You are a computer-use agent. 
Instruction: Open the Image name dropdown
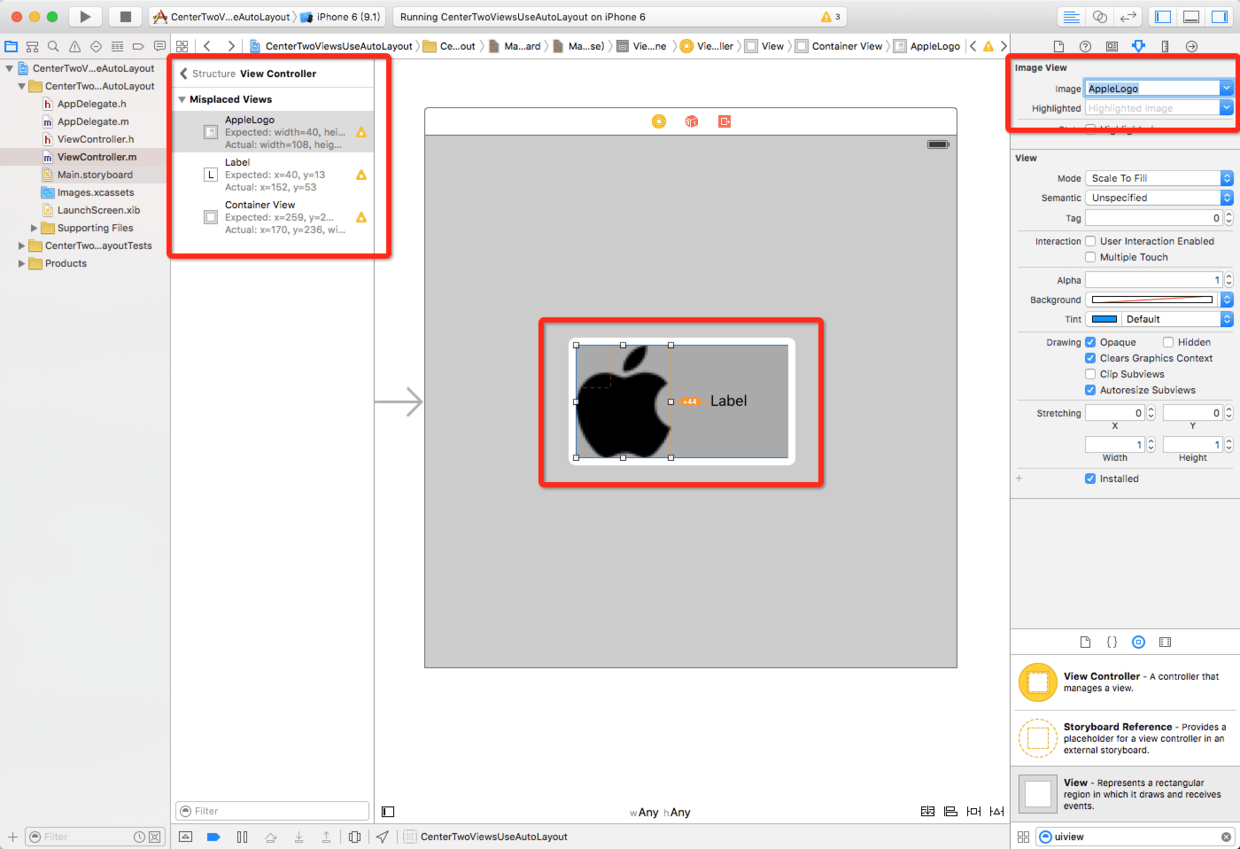click(1227, 88)
